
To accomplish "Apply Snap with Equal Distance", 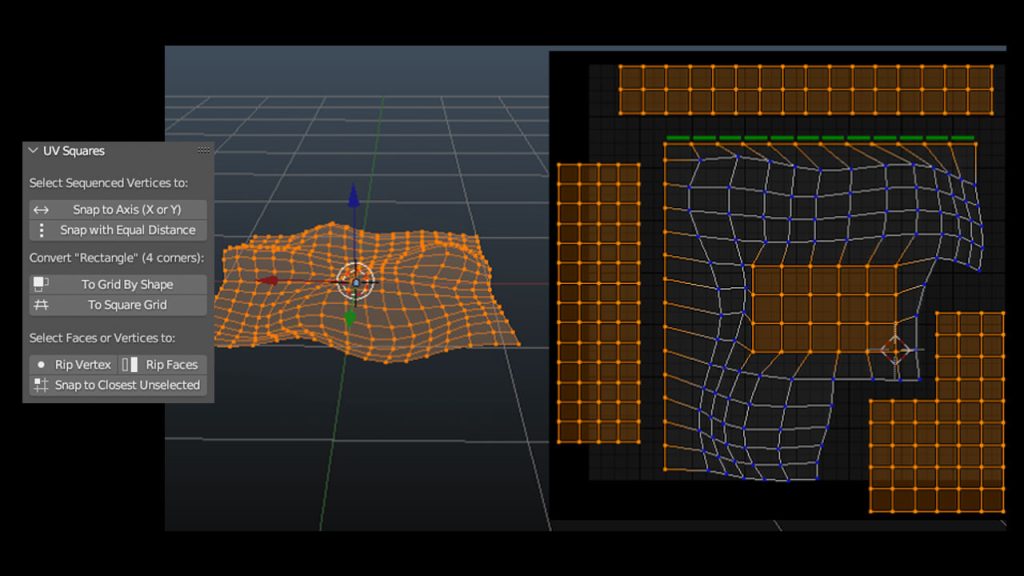I will coord(118,230).
